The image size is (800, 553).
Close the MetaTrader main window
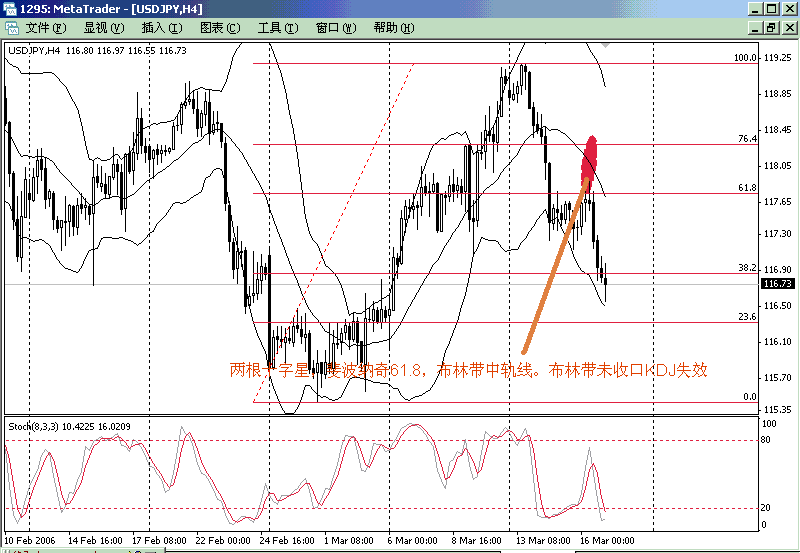(789, 9)
